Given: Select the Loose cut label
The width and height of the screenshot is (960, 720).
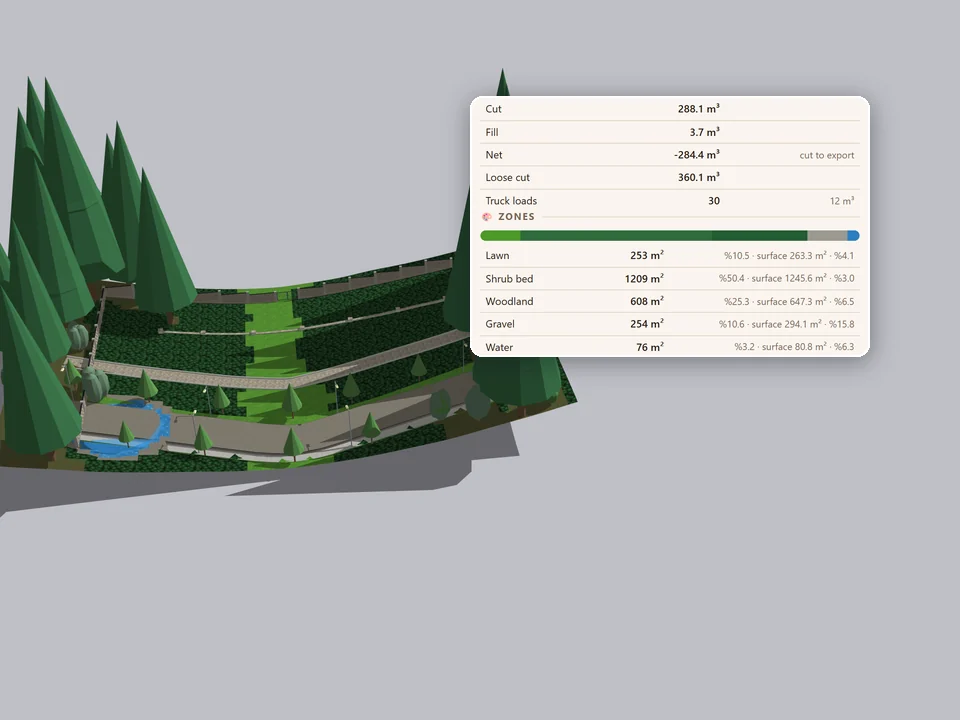Looking at the screenshot, I should tap(508, 178).
